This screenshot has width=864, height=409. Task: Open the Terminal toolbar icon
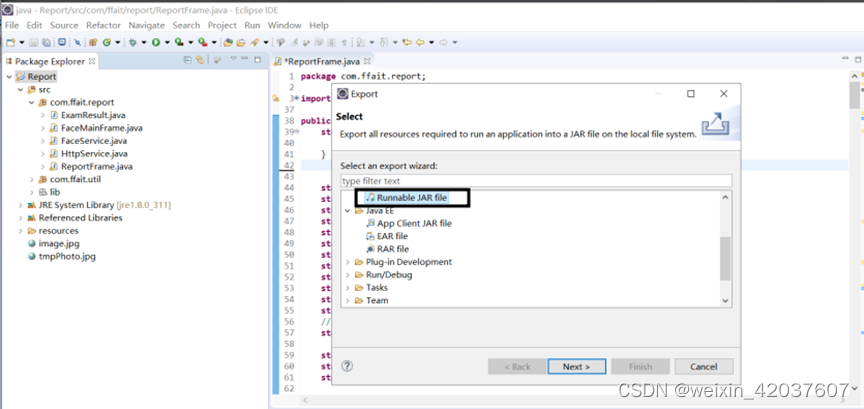click(x=62, y=42)
